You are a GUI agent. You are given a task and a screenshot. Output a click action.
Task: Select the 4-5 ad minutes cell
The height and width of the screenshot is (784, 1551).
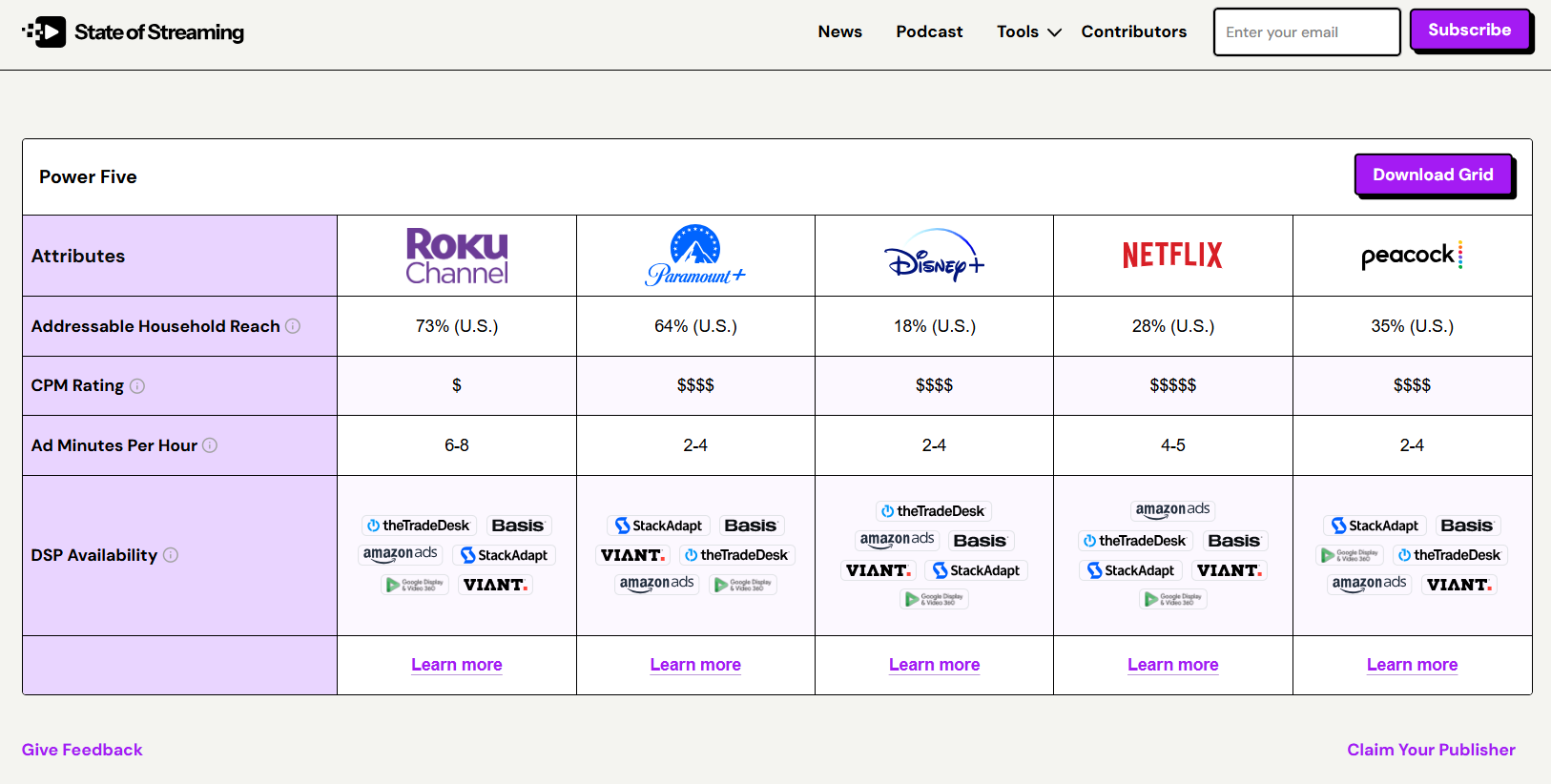(1172, 445)
